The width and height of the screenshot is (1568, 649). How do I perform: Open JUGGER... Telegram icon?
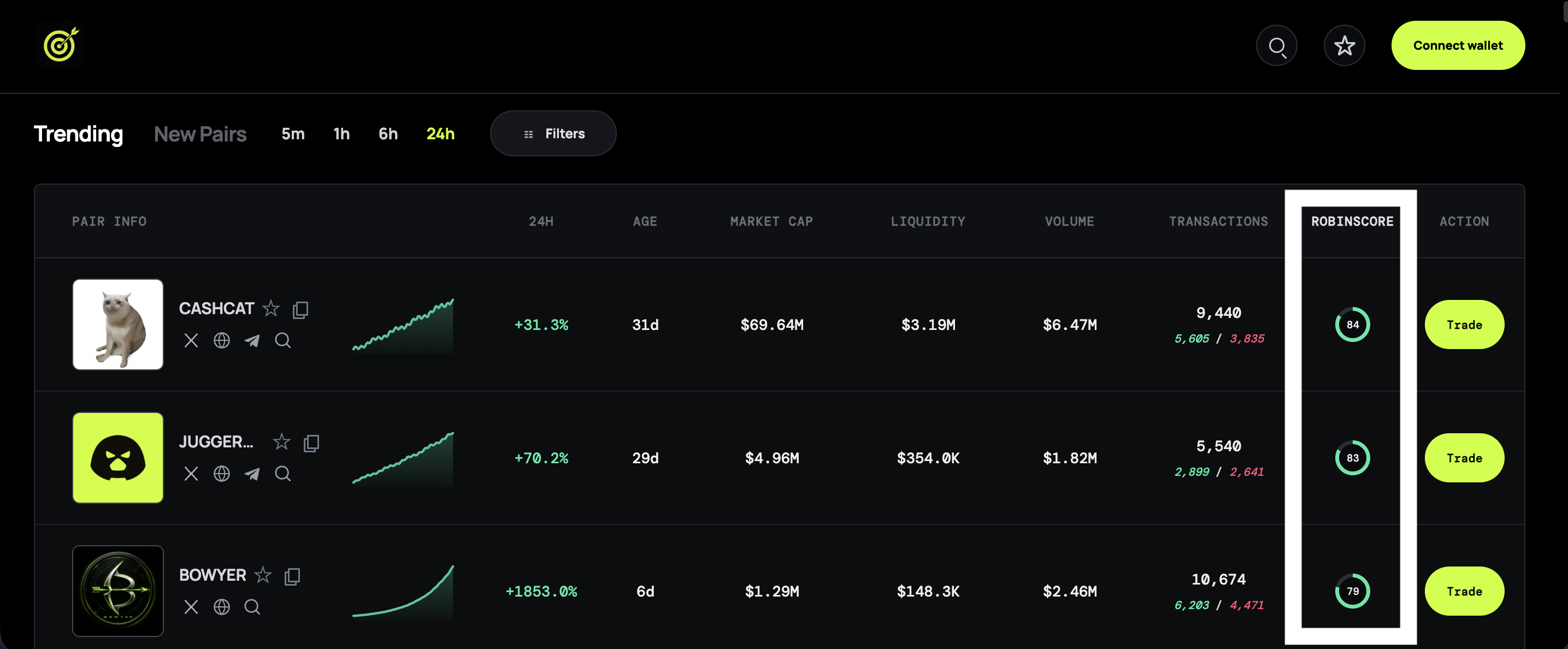click(x=252, y=474)
